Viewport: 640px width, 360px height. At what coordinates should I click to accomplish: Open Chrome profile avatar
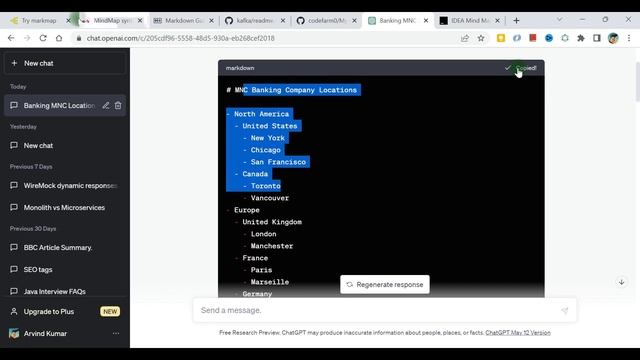(x=613, y=38)
